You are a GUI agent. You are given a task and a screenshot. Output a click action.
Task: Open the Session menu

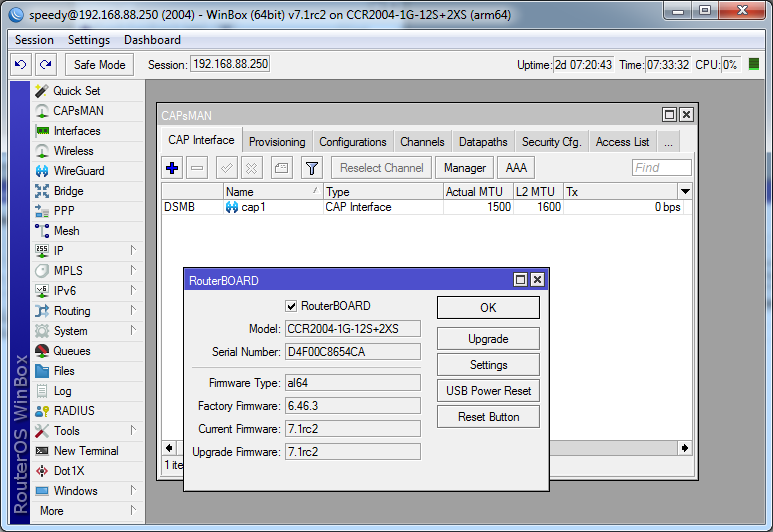(x=34, y=40)
